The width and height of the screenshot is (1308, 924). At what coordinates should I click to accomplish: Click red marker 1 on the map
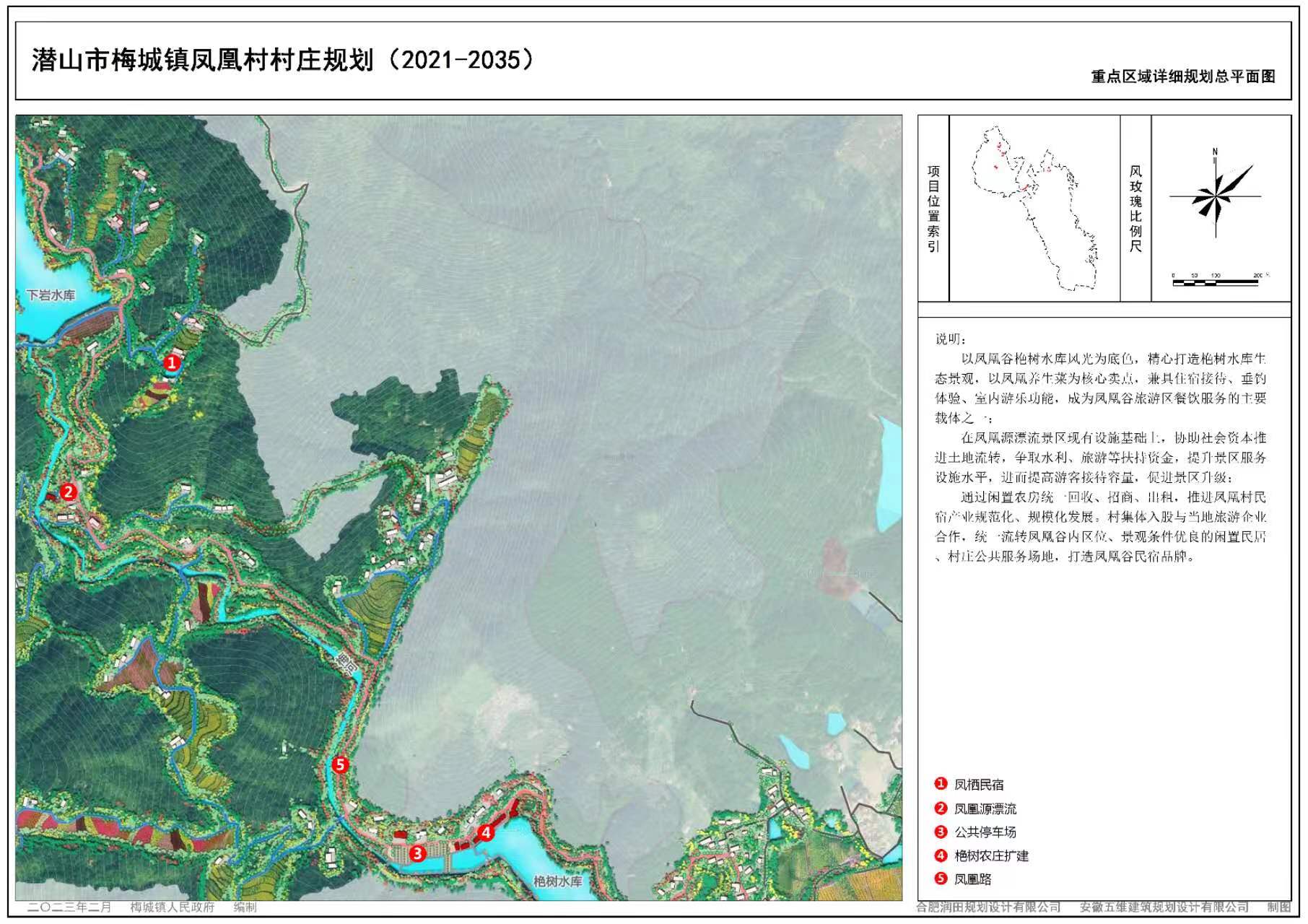(x=171, y=362)
